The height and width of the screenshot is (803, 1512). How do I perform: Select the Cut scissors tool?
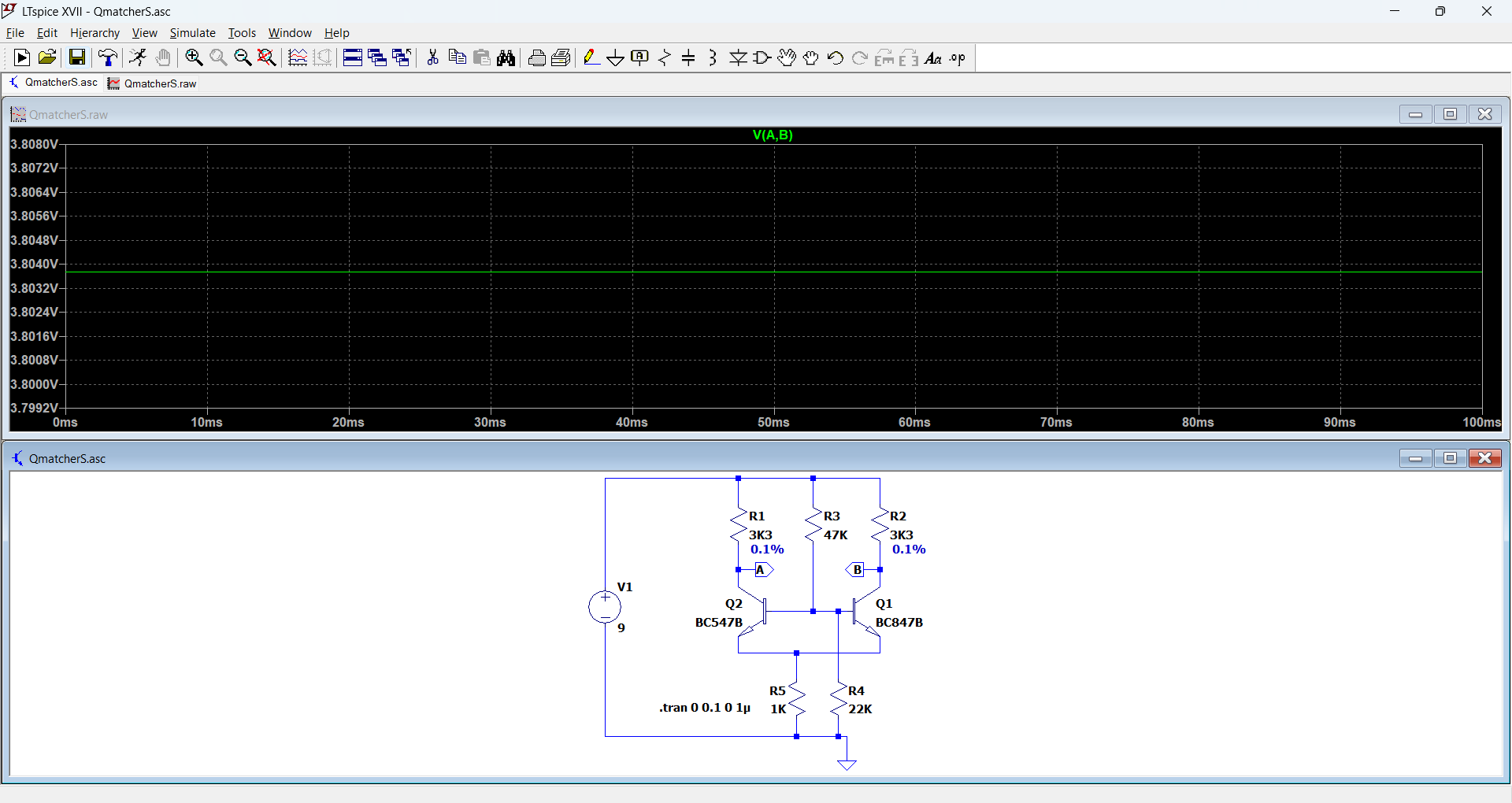[432, 57]
